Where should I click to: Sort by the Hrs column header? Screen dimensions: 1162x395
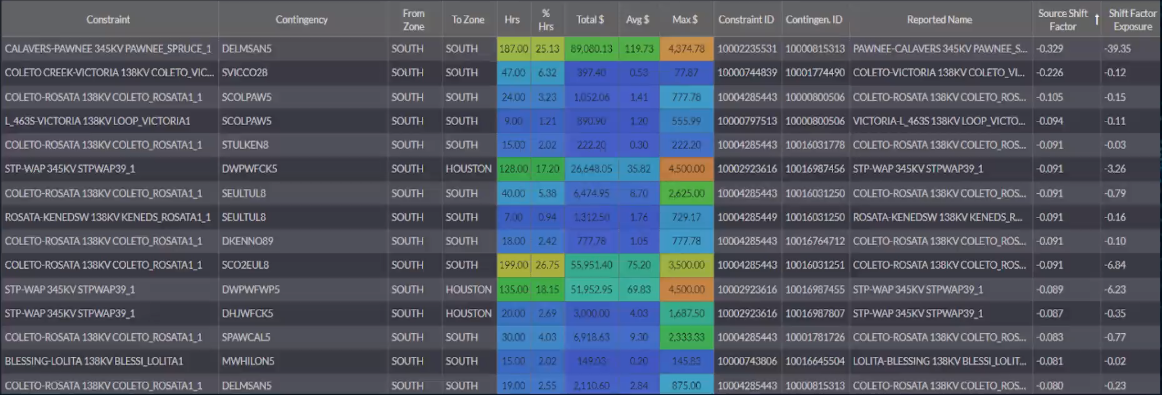pyautogui.click(x=512, y=19)
